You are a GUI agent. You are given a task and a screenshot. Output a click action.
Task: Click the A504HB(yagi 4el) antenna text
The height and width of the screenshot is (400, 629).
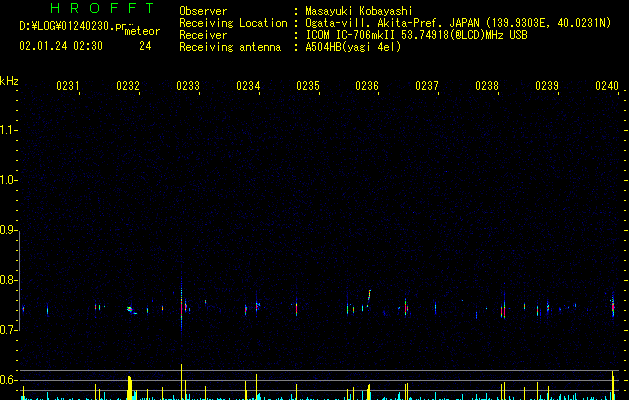click(x=353, y=47)
